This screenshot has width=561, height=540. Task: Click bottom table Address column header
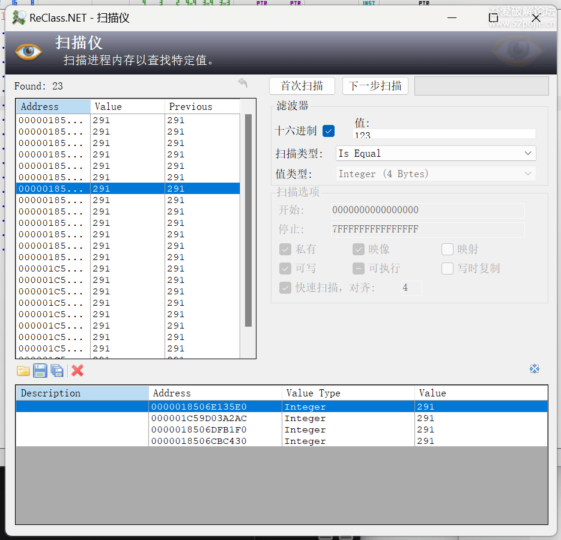click(215, 393)
